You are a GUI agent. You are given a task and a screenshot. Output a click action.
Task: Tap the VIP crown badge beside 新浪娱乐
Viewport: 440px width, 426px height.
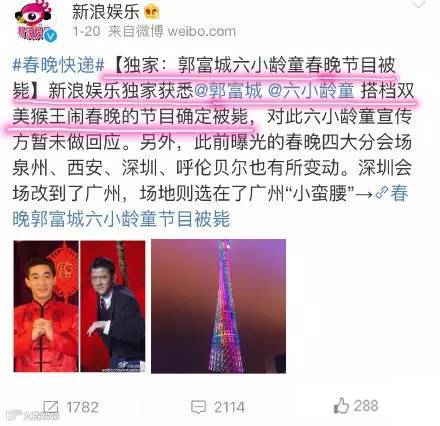152,13
